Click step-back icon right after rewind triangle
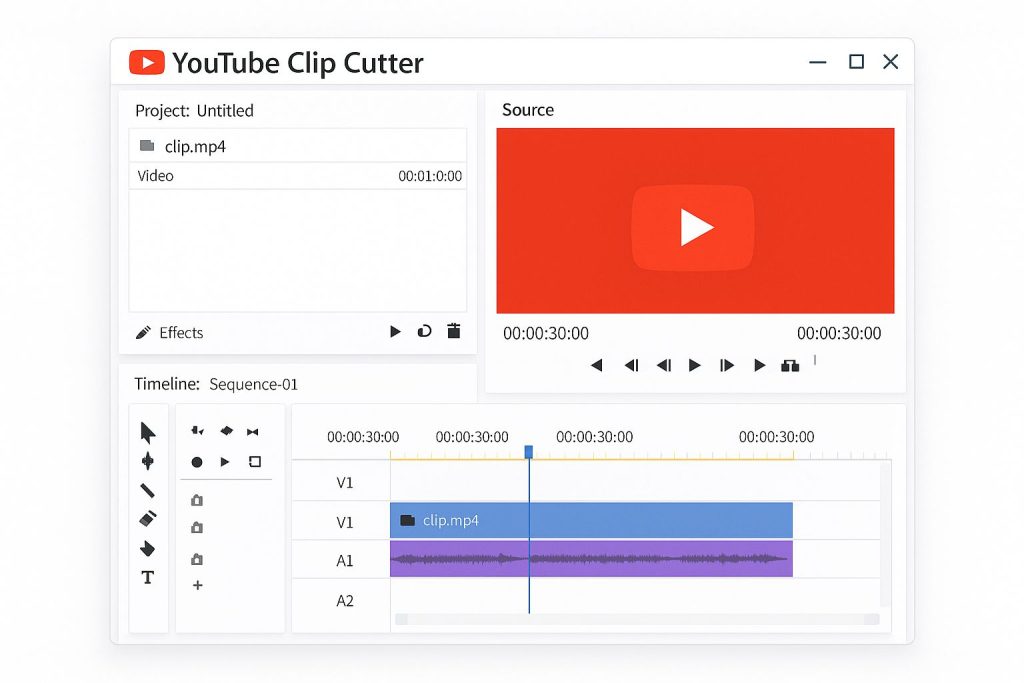 [x=631, y=365]
